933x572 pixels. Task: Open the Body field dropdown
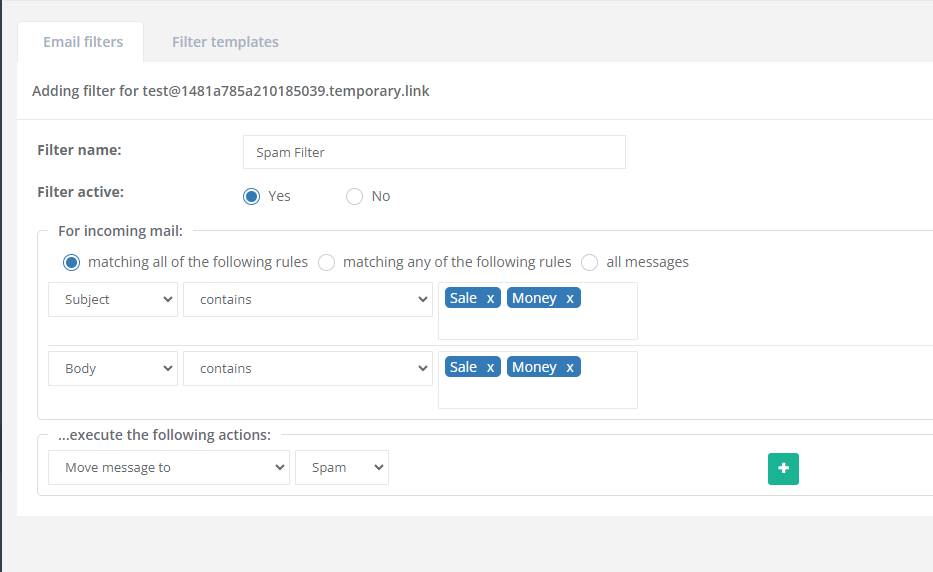(113, 368)
